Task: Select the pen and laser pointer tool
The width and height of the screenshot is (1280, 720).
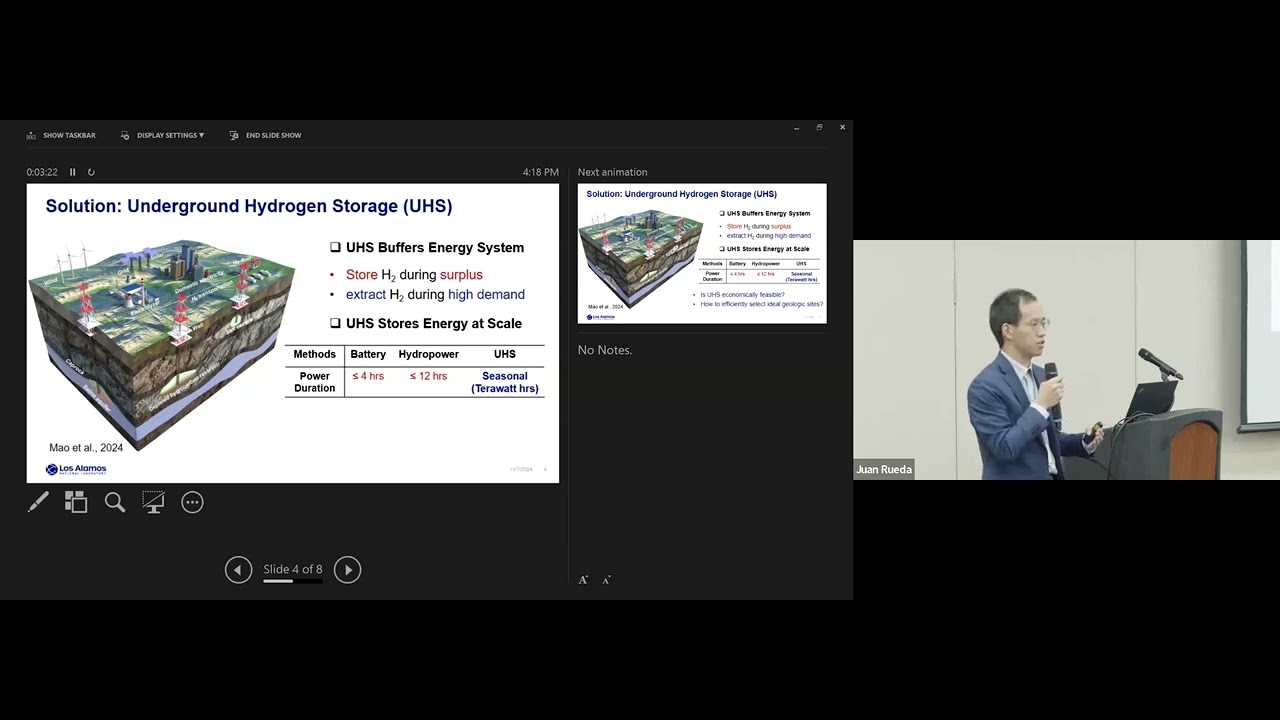Action: pyautogui.click(x=38, y=502)
